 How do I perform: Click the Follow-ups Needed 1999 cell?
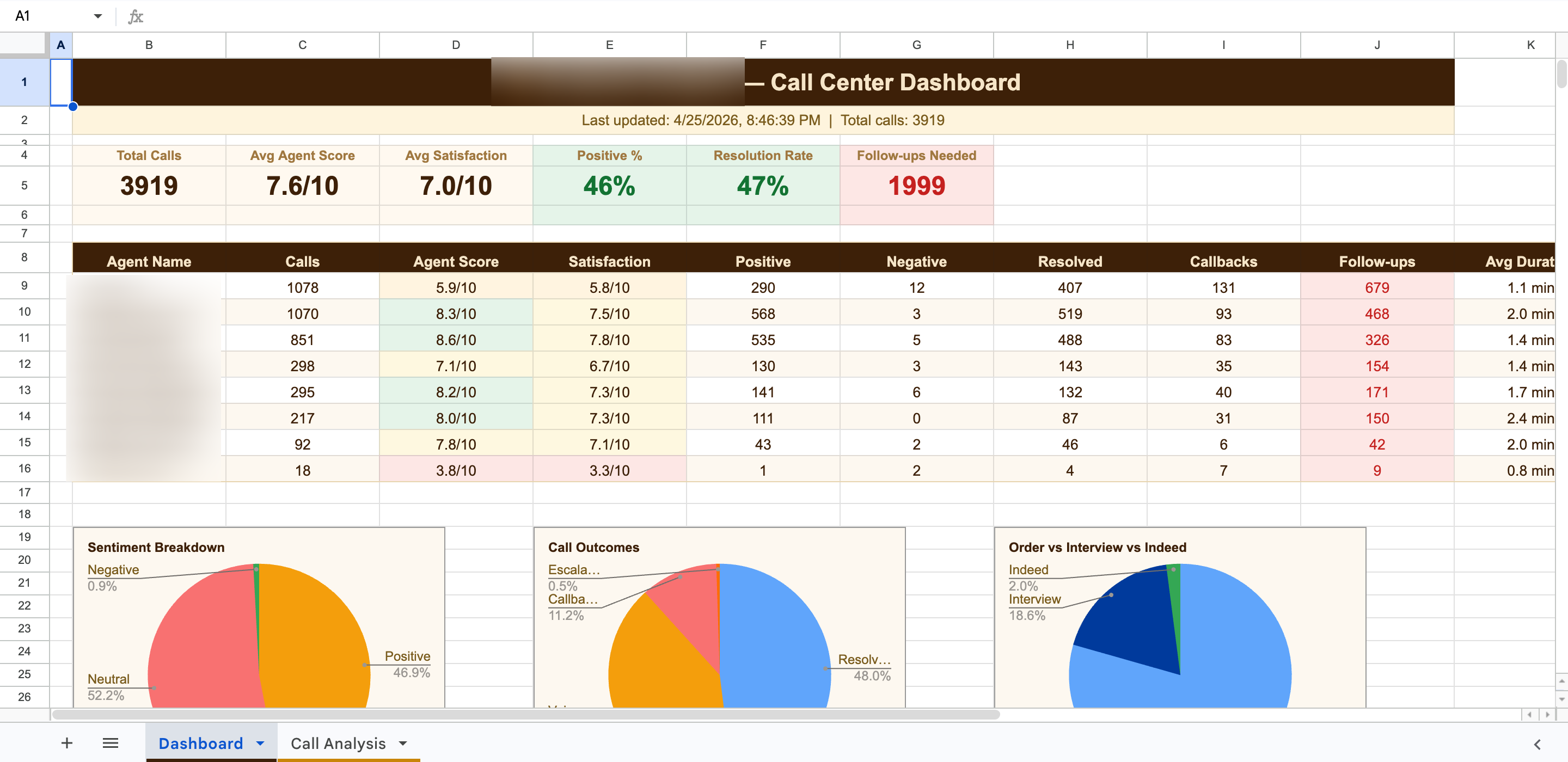click(x=916, y=186)
